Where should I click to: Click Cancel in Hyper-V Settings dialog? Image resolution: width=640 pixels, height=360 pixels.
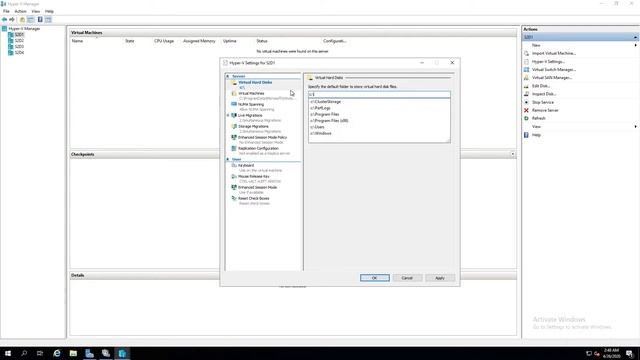407,278
